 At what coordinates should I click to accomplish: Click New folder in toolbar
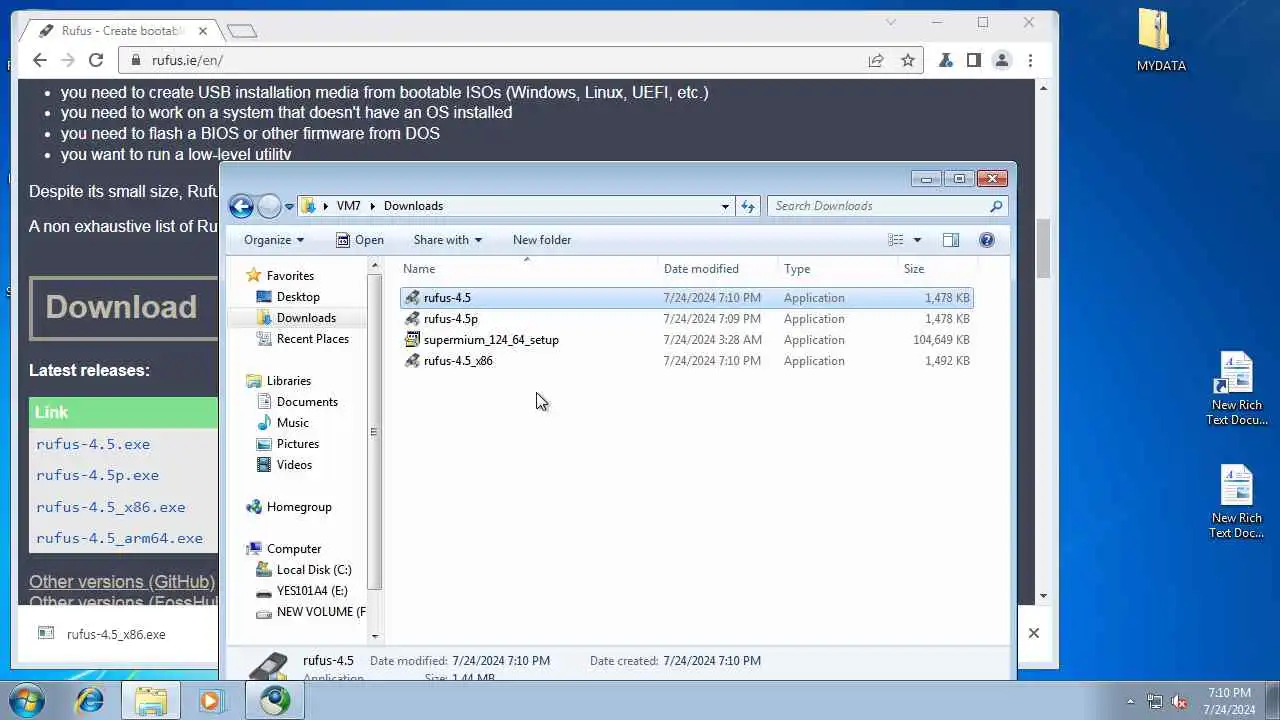(542, 240)
